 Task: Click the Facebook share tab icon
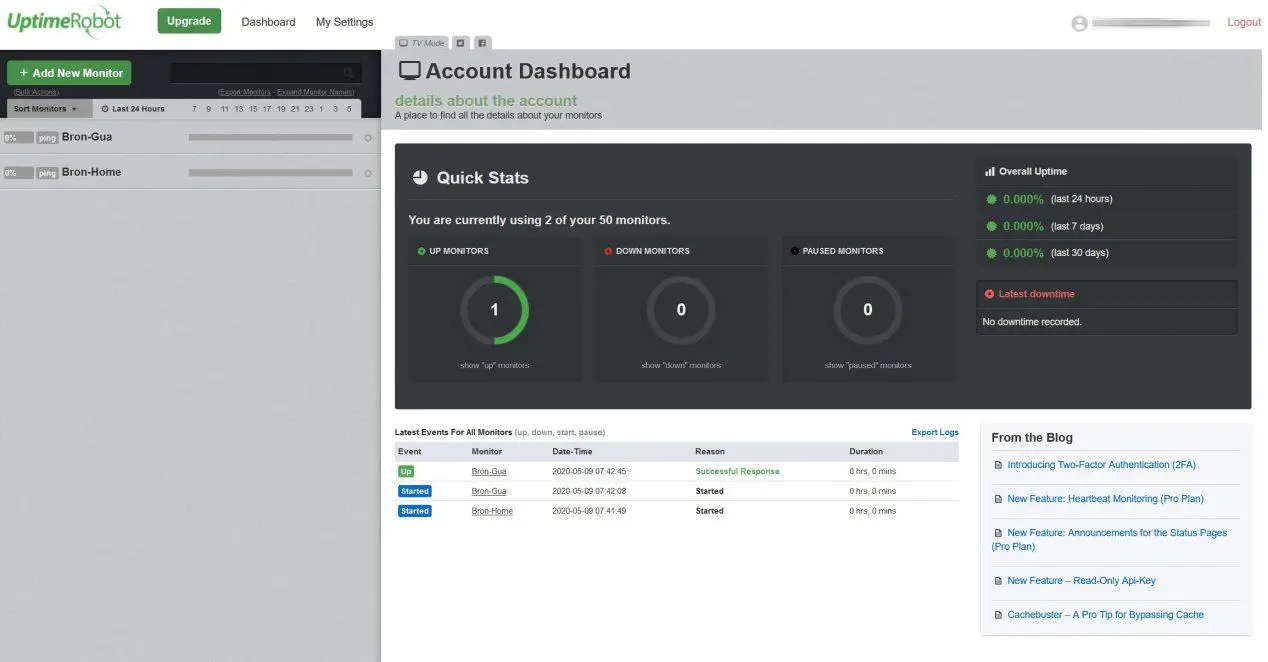click(481, 43)
